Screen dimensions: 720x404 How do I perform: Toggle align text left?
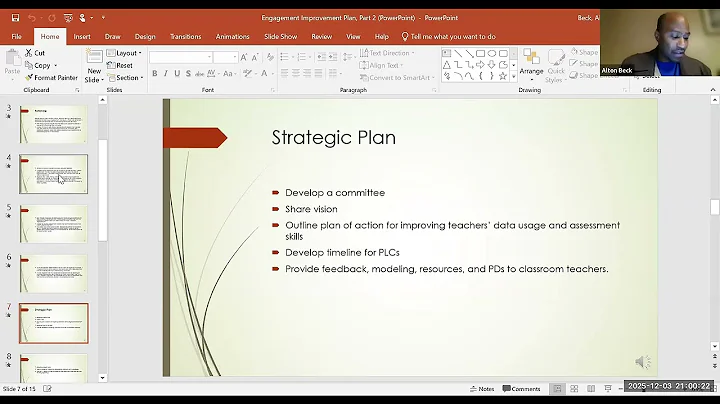(x=285, y=73)
